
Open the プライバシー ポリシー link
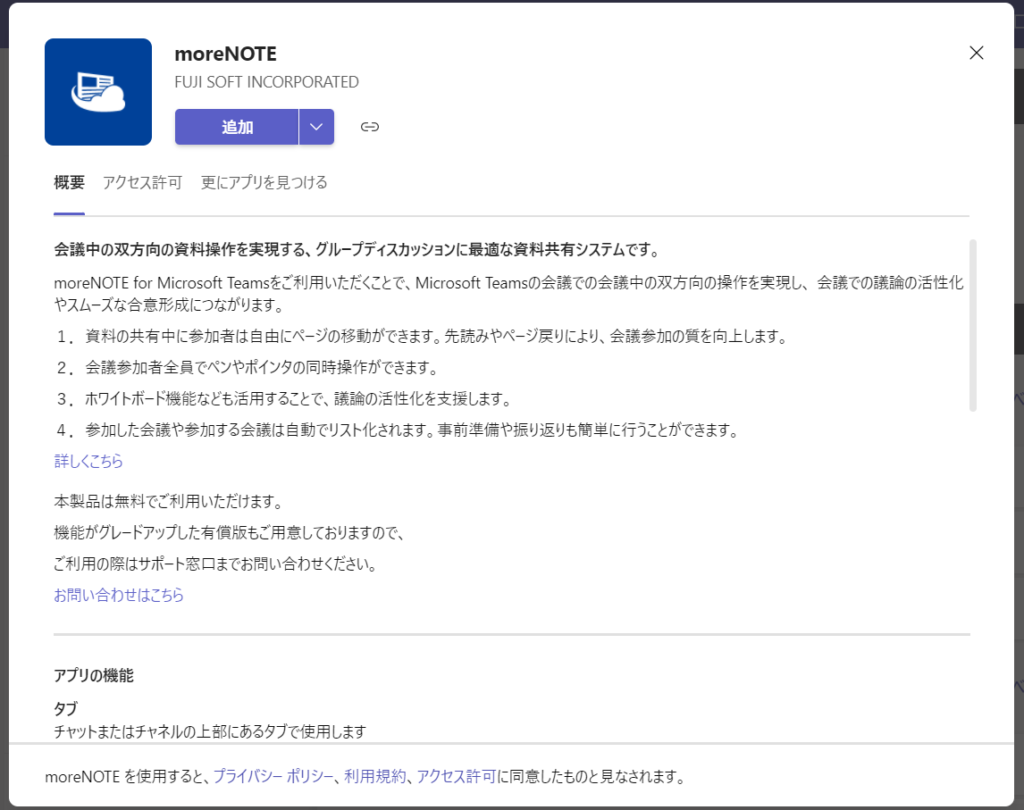273,776
